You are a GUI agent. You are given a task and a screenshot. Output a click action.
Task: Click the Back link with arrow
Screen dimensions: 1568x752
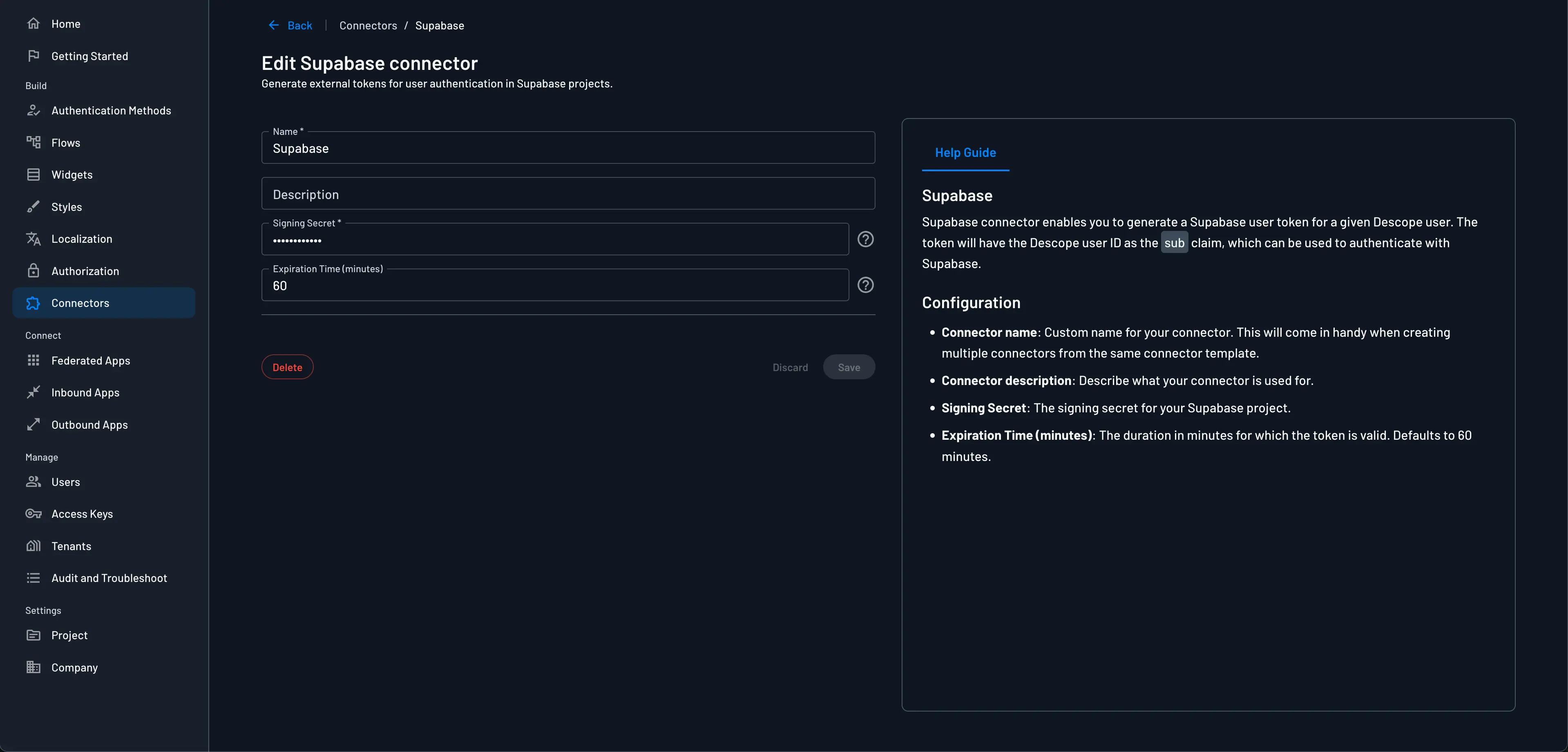290,26
